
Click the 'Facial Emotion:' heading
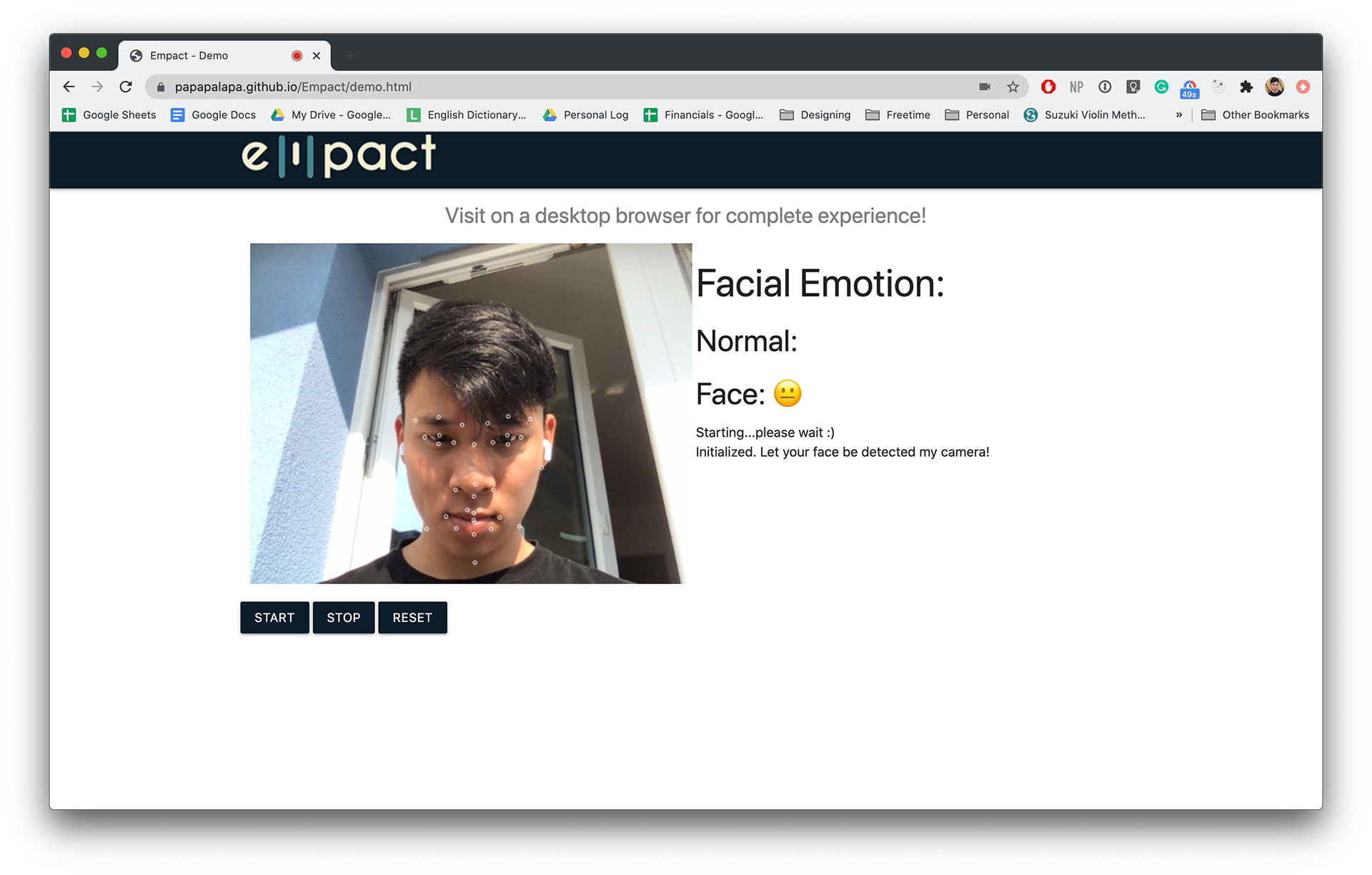[820, 284]
